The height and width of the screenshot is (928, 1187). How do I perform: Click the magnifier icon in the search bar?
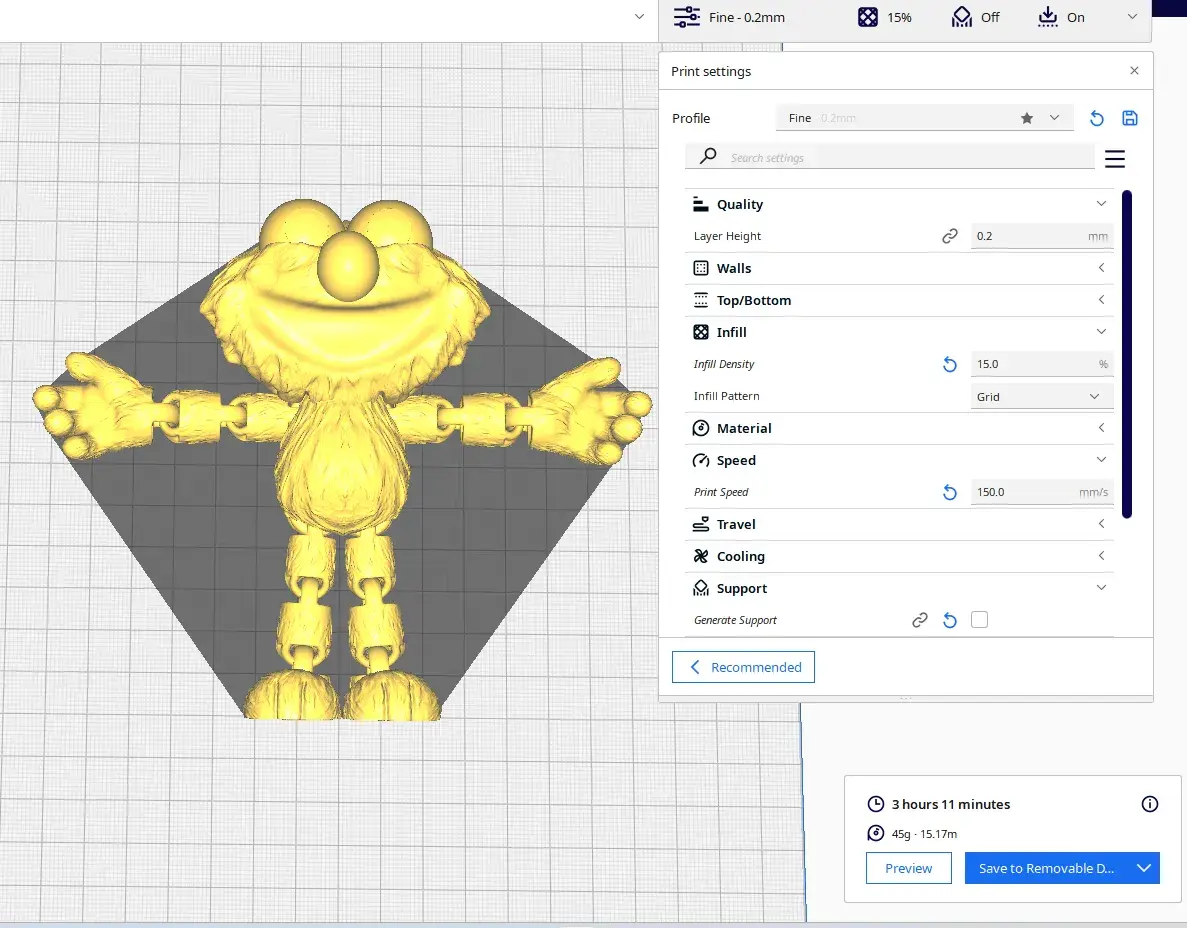pyautogui.click(x=708, y=156)
